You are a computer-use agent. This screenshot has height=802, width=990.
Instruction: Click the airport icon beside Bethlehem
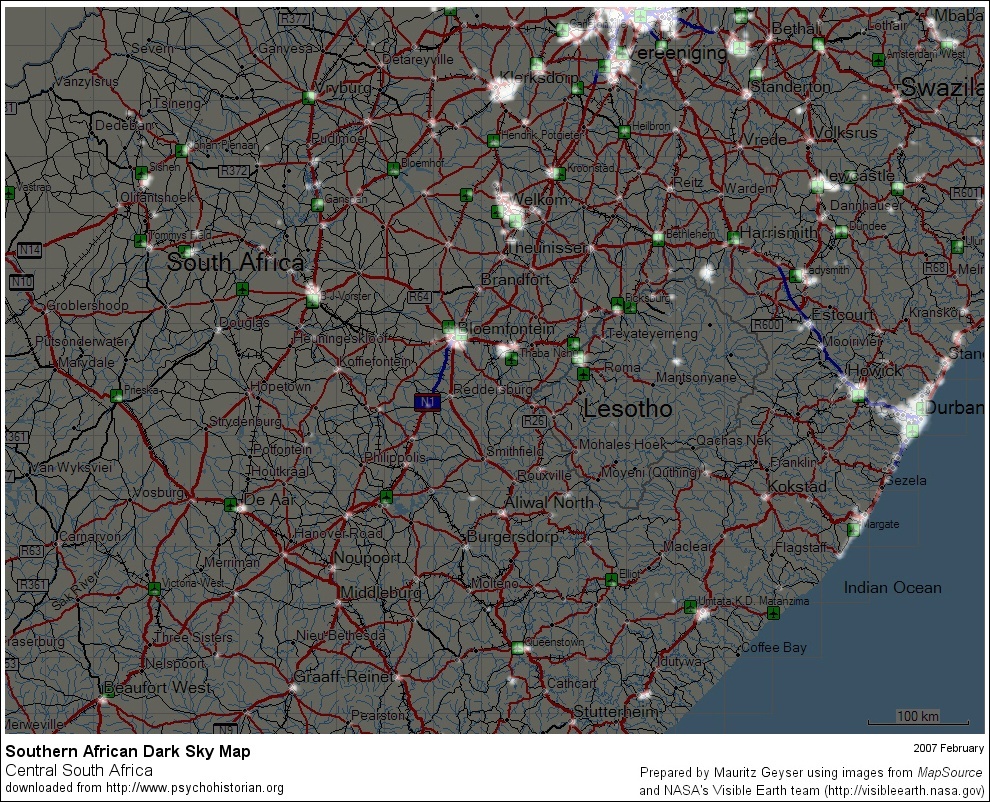pos(658,239)
